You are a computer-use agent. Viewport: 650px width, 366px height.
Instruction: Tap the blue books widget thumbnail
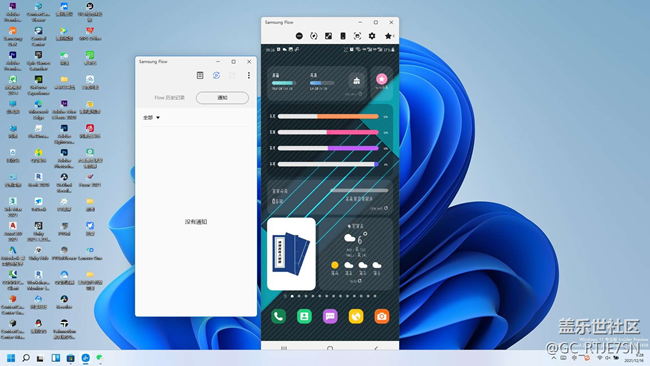click(291, 254)
